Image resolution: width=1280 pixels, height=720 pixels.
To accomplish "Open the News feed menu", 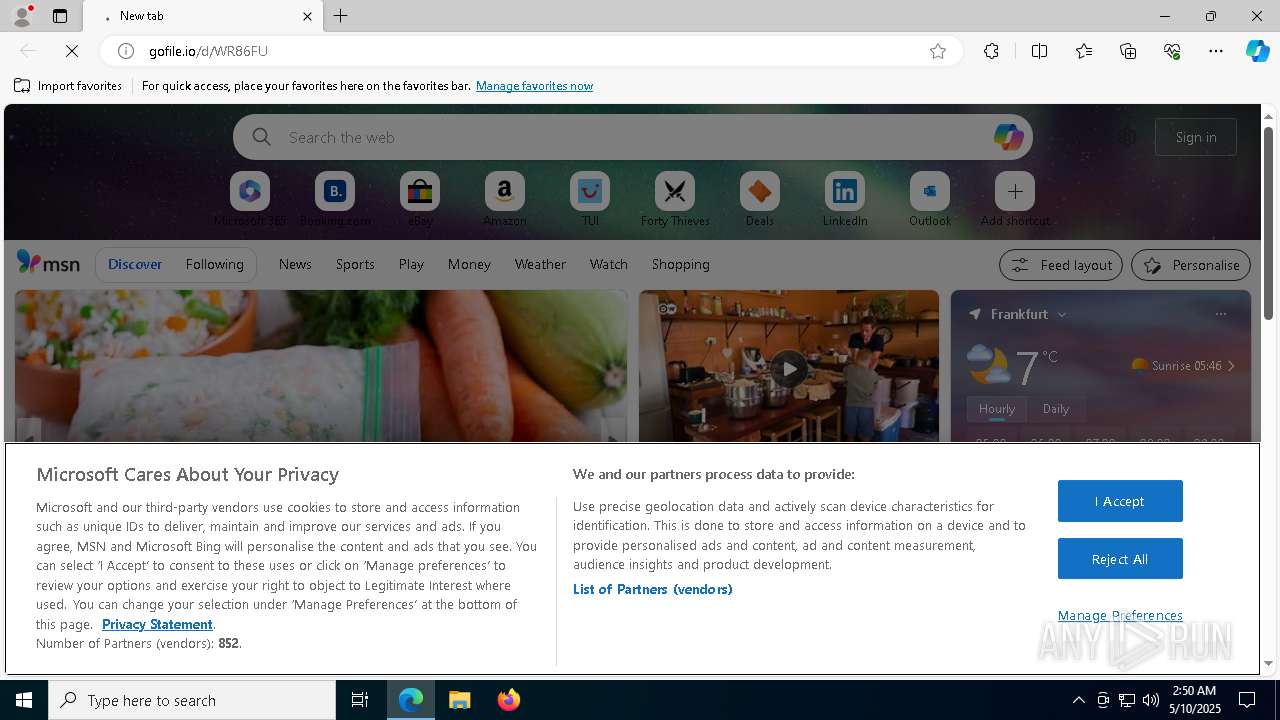I will click(x=295, y=264).
